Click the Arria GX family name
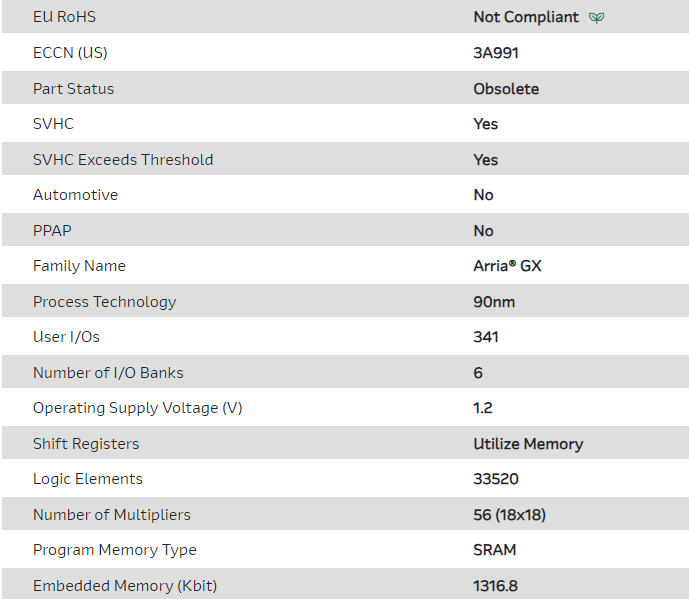The width and height of the screenshot is (689, 599). click(507, 266)
